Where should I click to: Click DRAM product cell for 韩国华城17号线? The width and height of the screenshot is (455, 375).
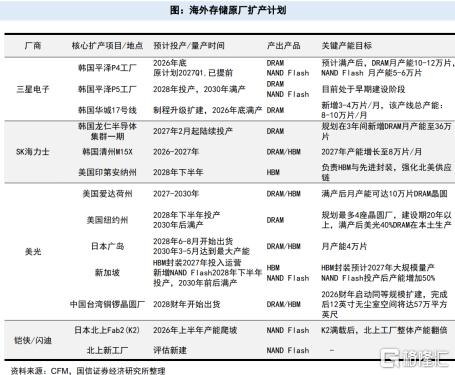click(275, 110)
